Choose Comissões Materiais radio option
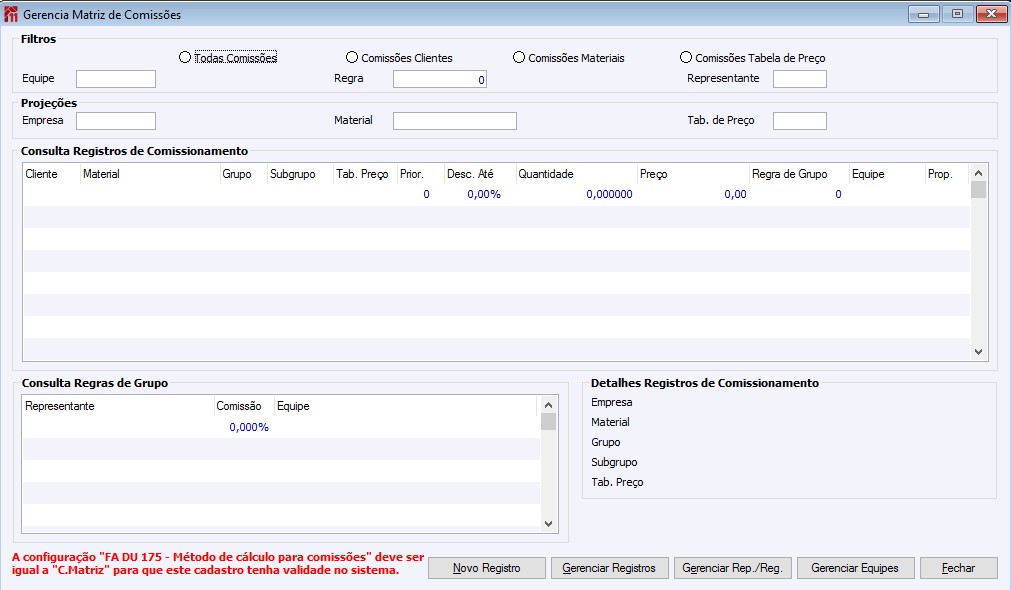The width and height of the screenshot is (1011, 590). tap(519, 58)
